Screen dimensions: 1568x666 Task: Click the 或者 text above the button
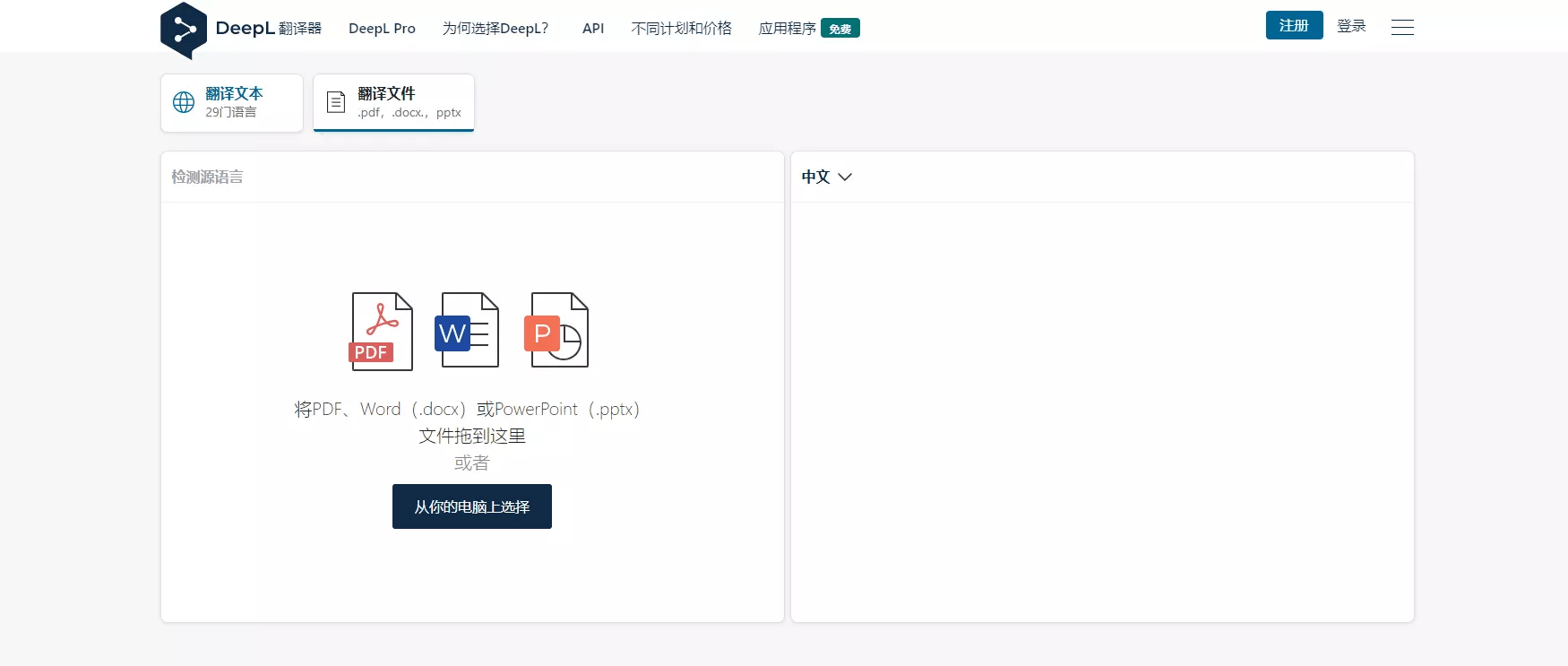tap(472, 463)
